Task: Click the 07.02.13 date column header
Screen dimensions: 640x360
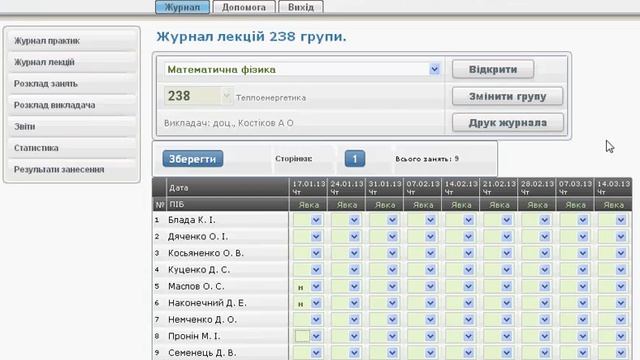Action: pos(423,187)
